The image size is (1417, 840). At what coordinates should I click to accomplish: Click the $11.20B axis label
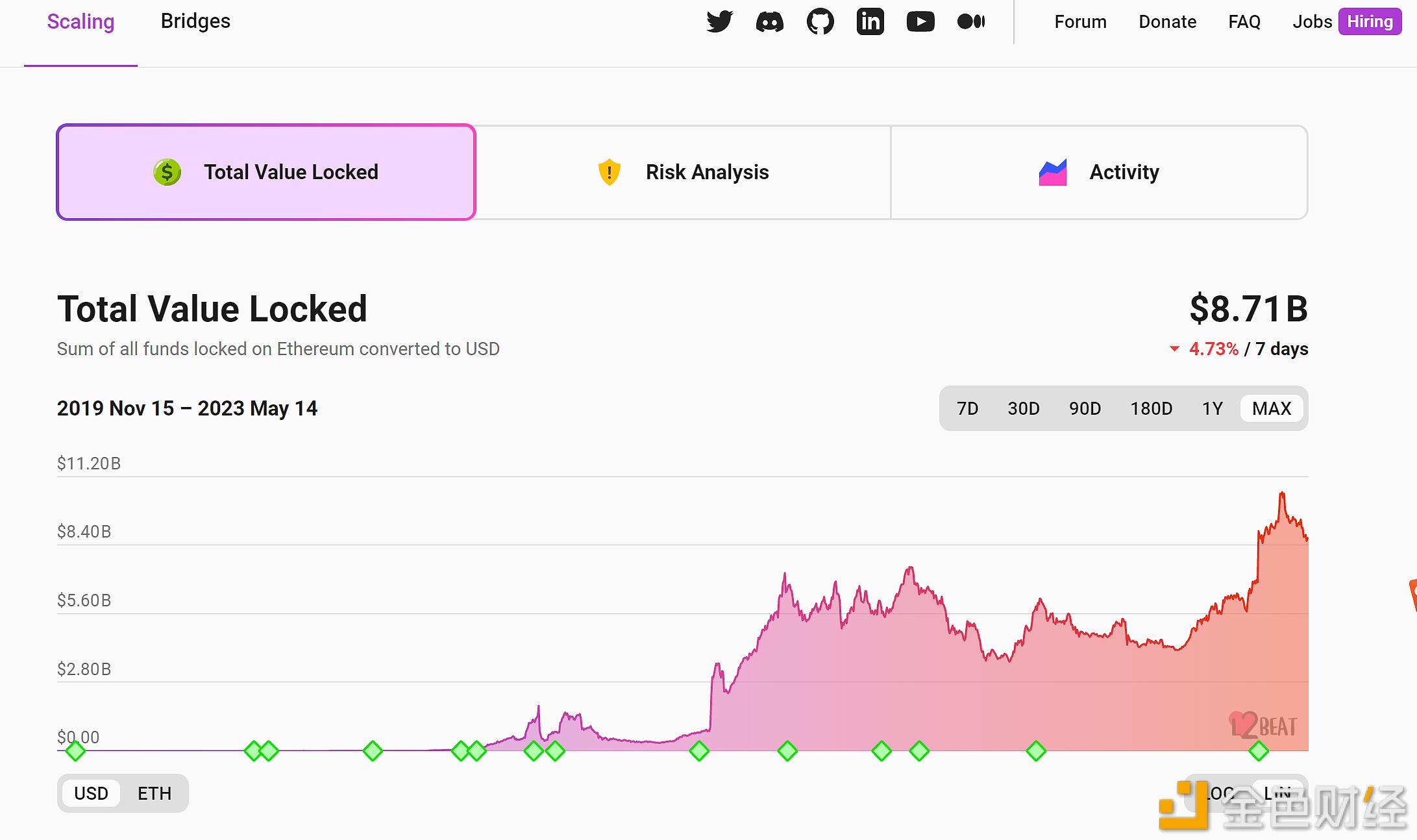tap(89, 463)
